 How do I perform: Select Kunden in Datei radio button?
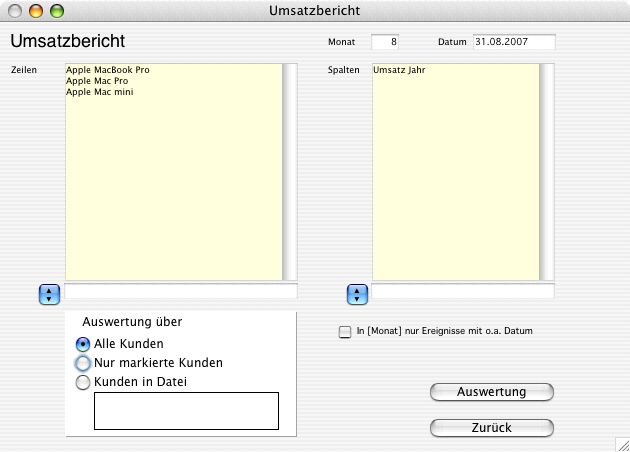point(83,381)
